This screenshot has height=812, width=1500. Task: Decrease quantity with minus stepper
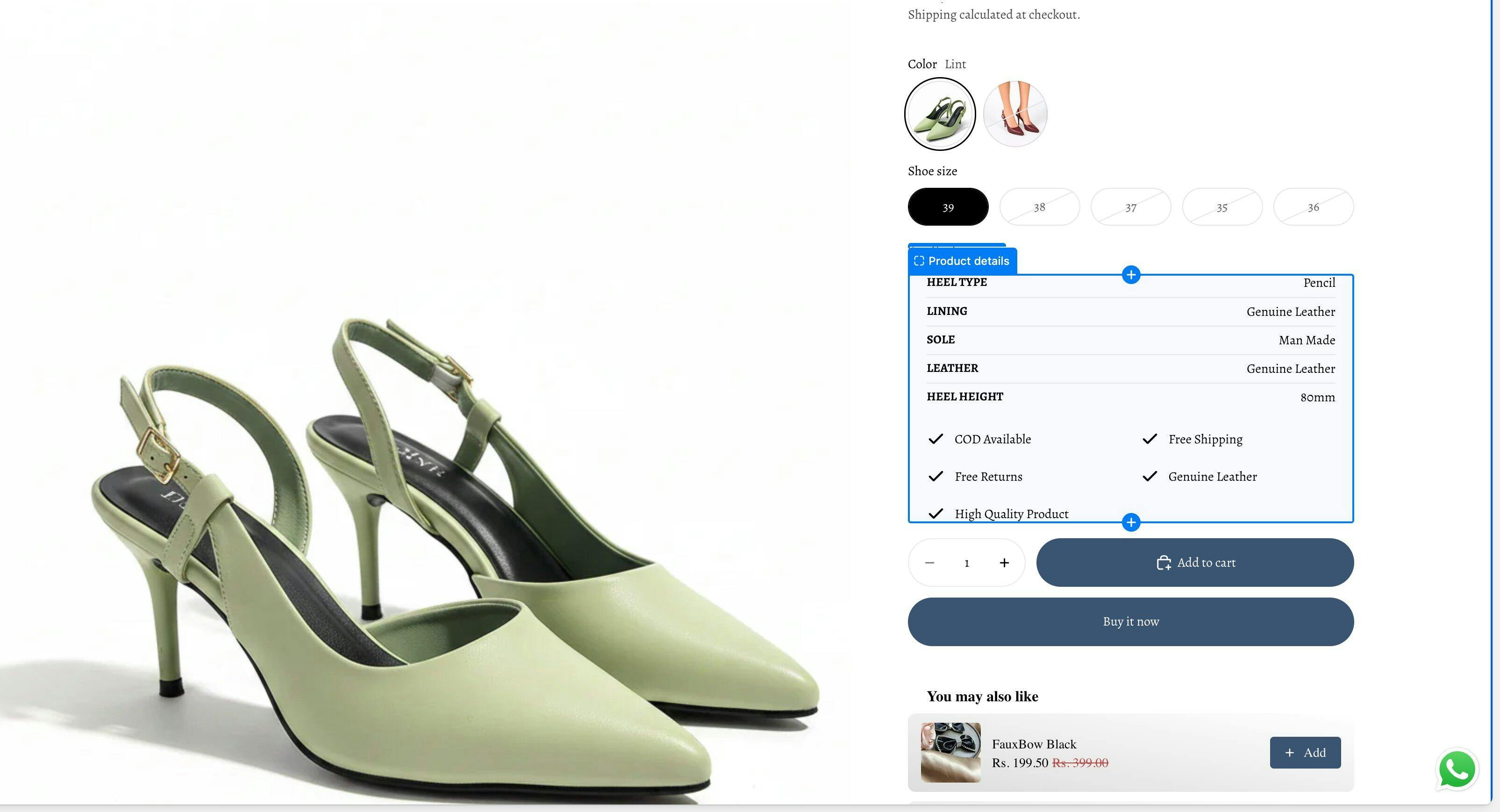pyautogui.click(x=929, y=563)
